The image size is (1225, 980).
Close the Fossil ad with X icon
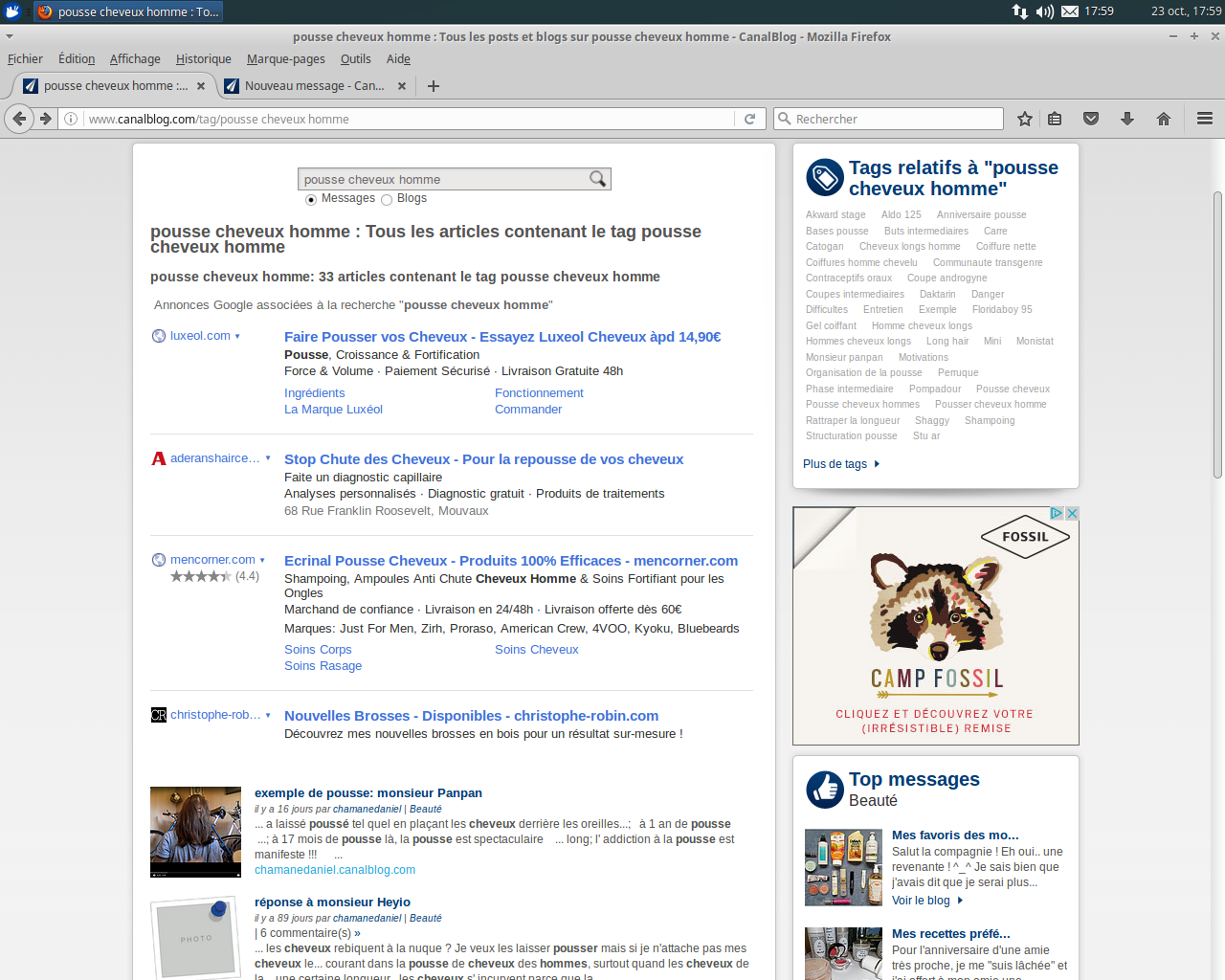coord(1072,513)
